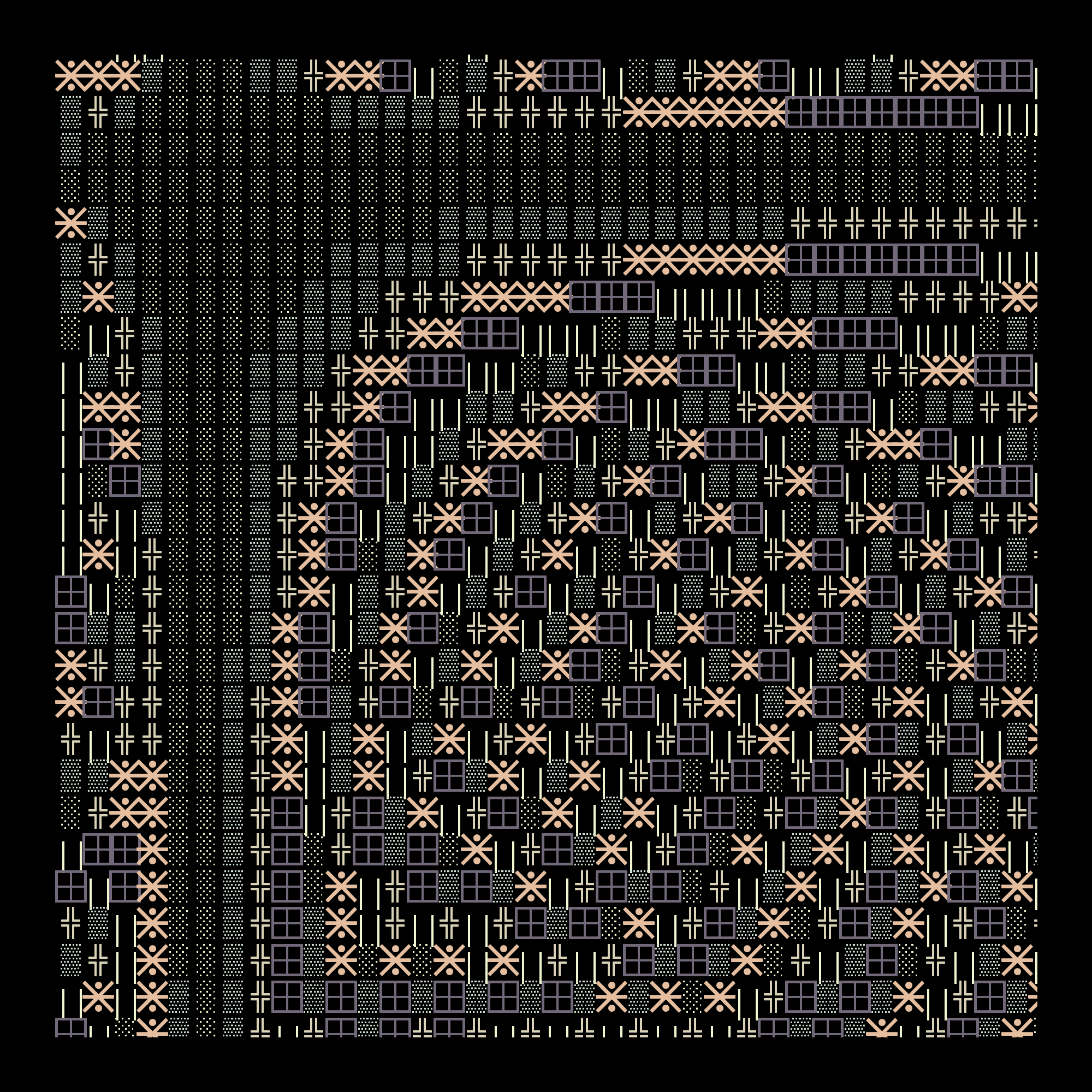The width and height of the screenshot is (1092, 1092).
Task: Click the seven-square grid strip in second row
Action: point(882,112)
